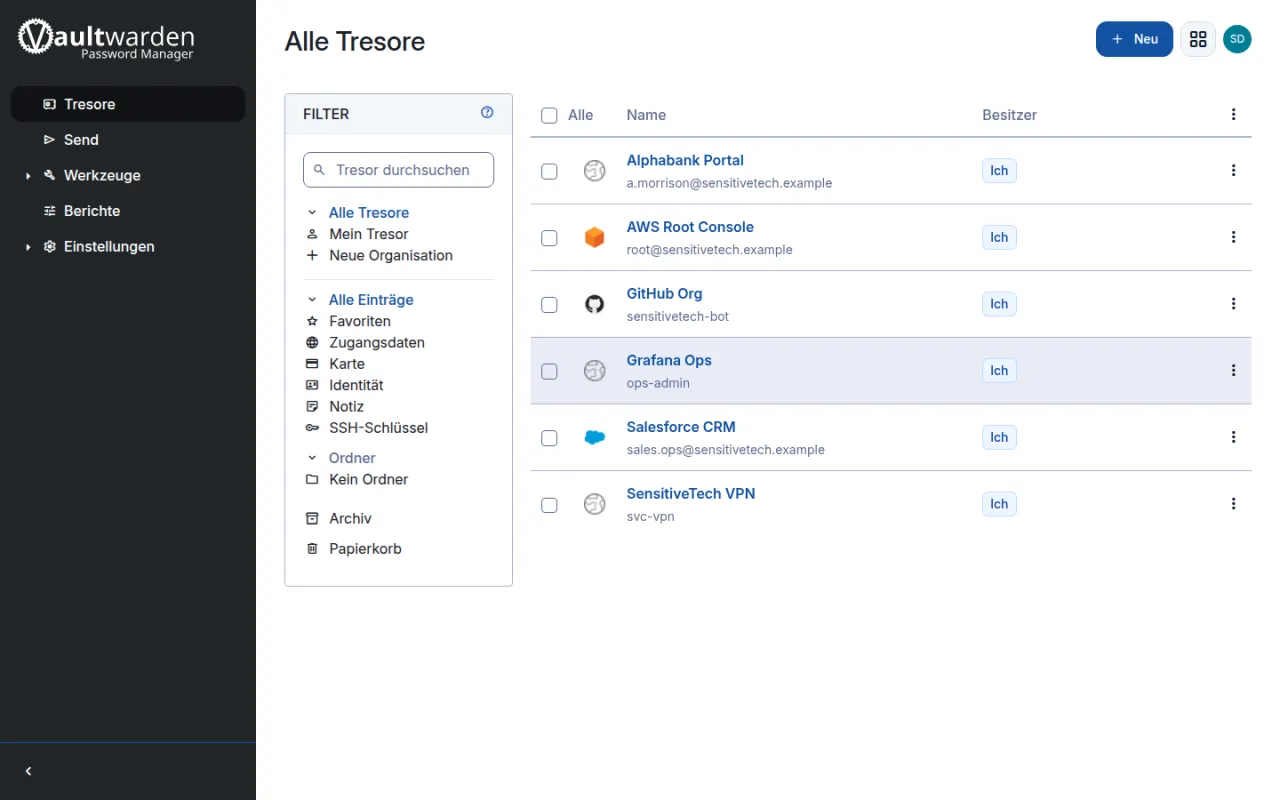Image resolution: width=1280 pixels, height=800 pixels.
Task: Collapse the Alle Einträge filter section
Action: pos(312,300)
